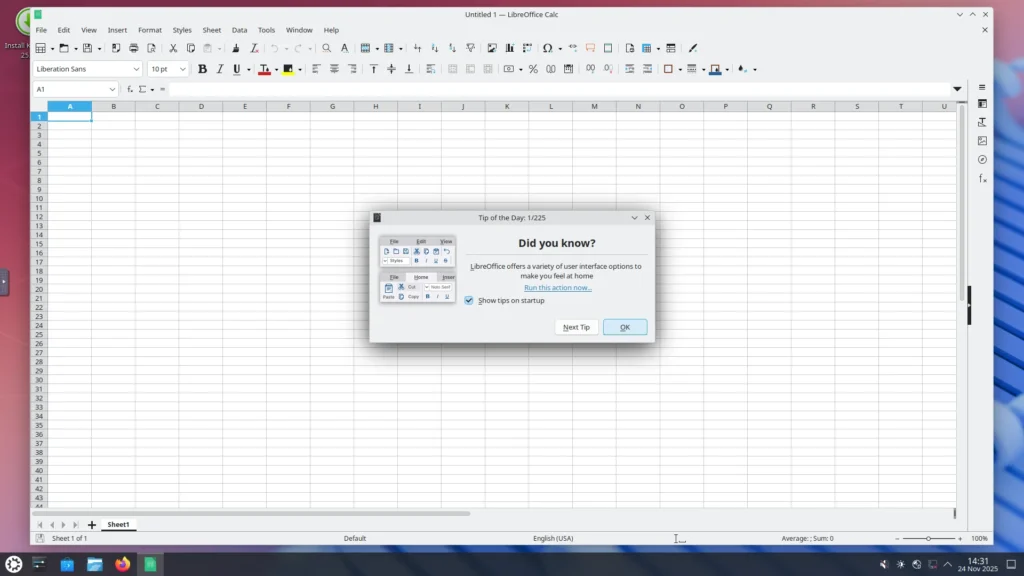
Task: Insert a special character via the toolbar
Action: (x=547, y=47)
